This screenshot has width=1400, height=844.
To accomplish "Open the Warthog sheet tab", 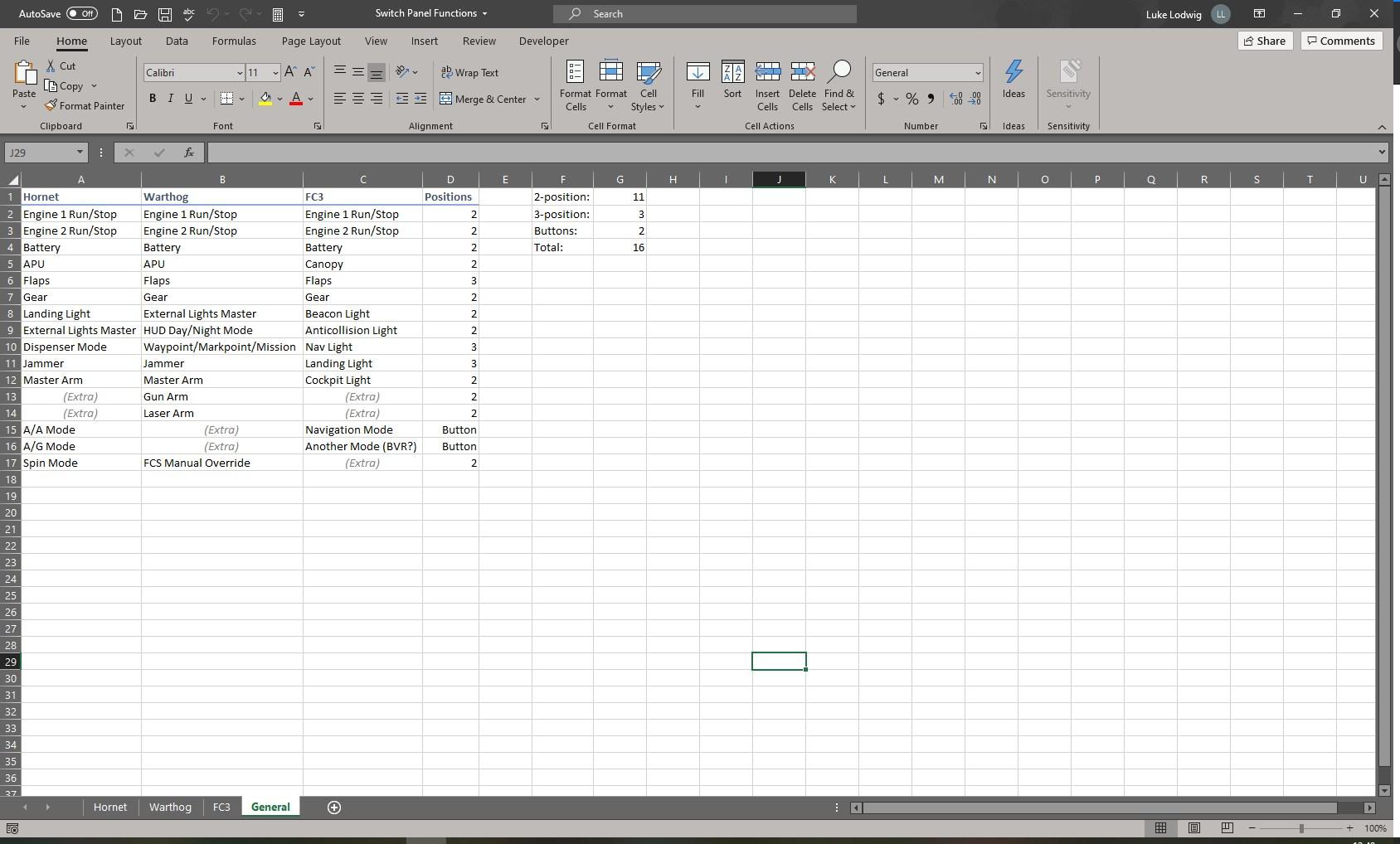I will (x=169, y=806).
